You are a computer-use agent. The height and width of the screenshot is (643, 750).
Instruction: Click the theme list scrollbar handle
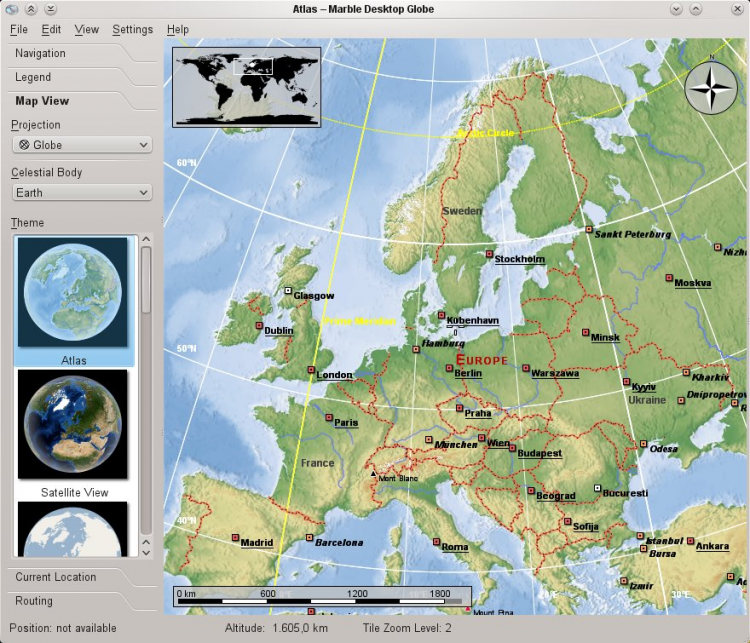(x=146, y=280)
